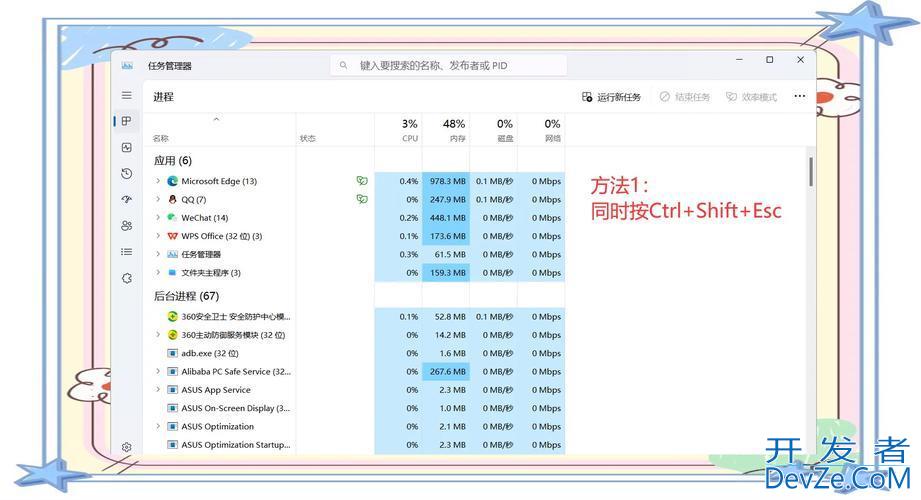Open the Users sidebar icon
Image resolution: width=921 pixels, height=500 pixels.
[126, 226]
